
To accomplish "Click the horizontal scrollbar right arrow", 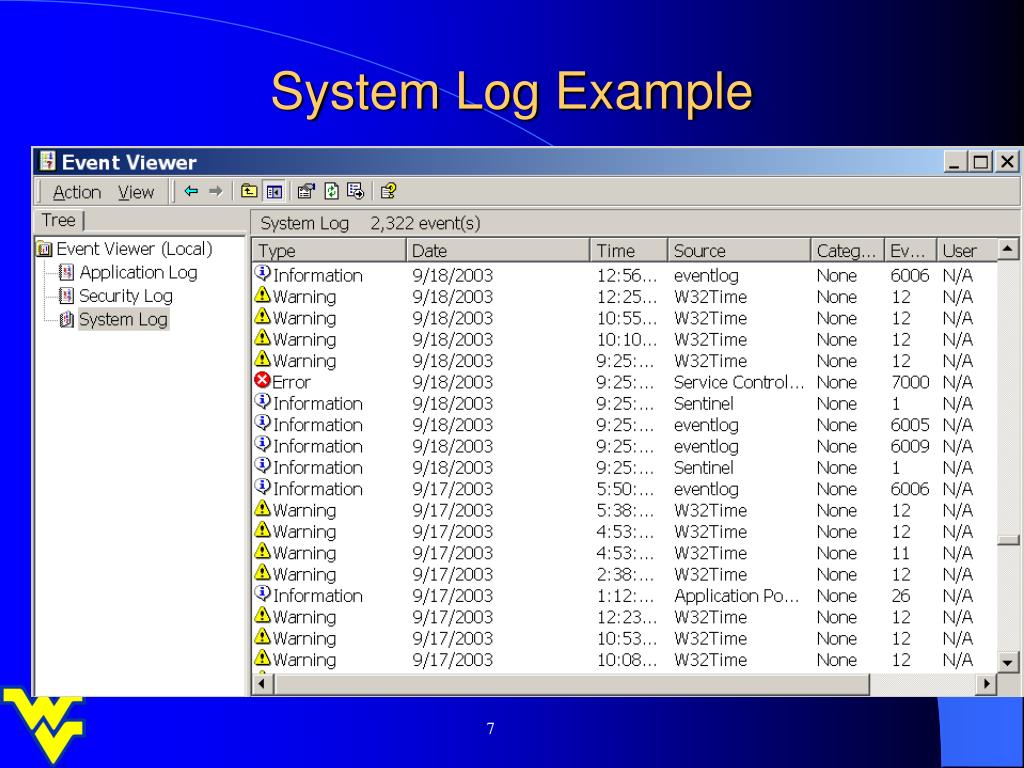I will [x=987, y=684].
